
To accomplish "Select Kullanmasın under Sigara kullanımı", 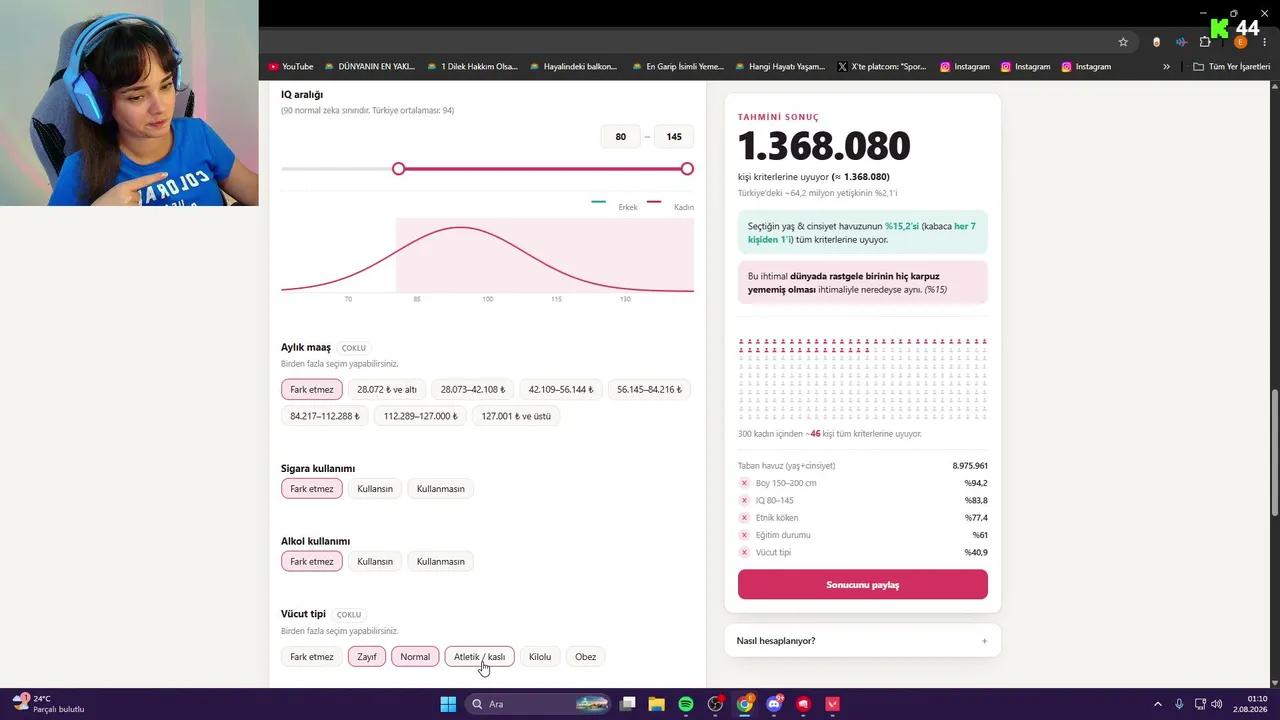I will coord(441,489).
